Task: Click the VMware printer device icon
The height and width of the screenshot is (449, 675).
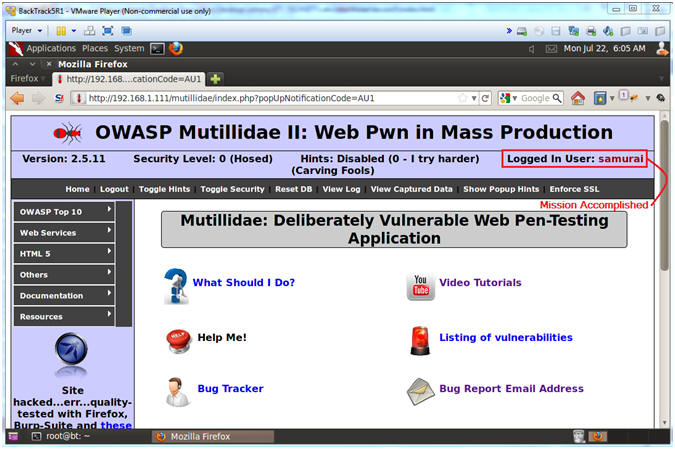Action: [x=591, y=31]
